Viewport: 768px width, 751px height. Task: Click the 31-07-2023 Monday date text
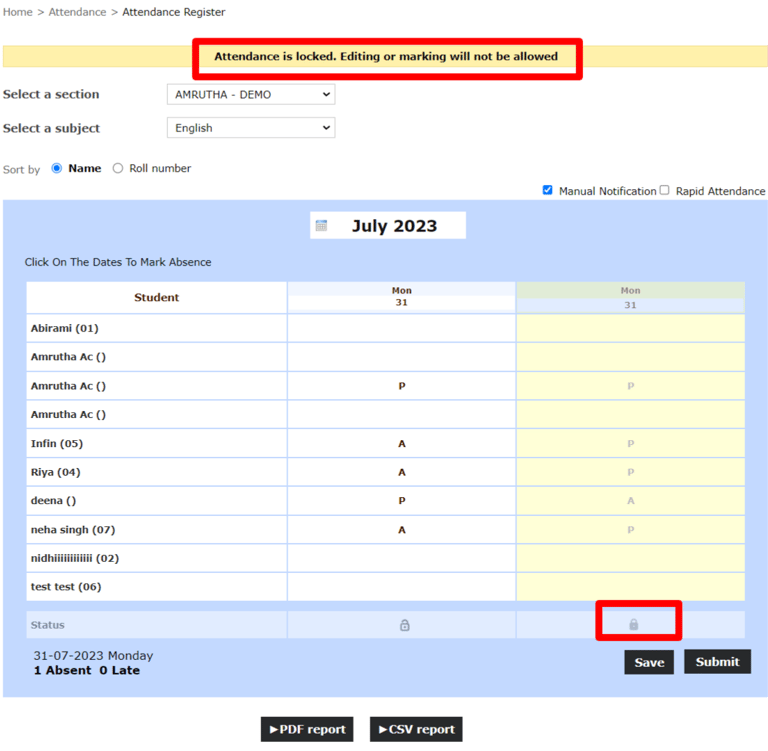(93, 655)
